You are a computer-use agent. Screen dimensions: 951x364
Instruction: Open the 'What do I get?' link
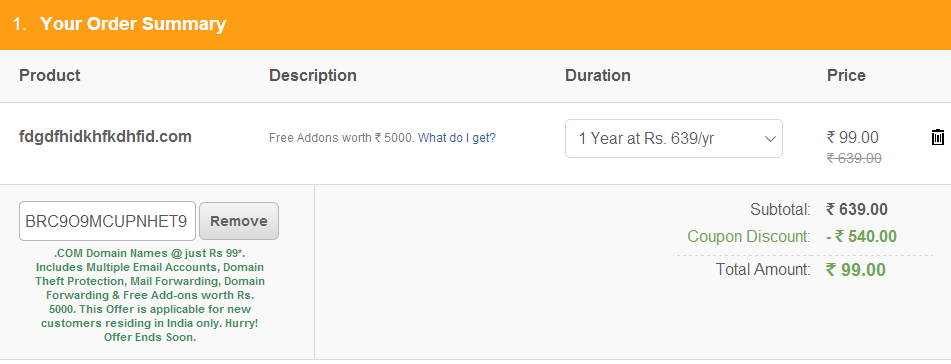(x=457, y=138)
